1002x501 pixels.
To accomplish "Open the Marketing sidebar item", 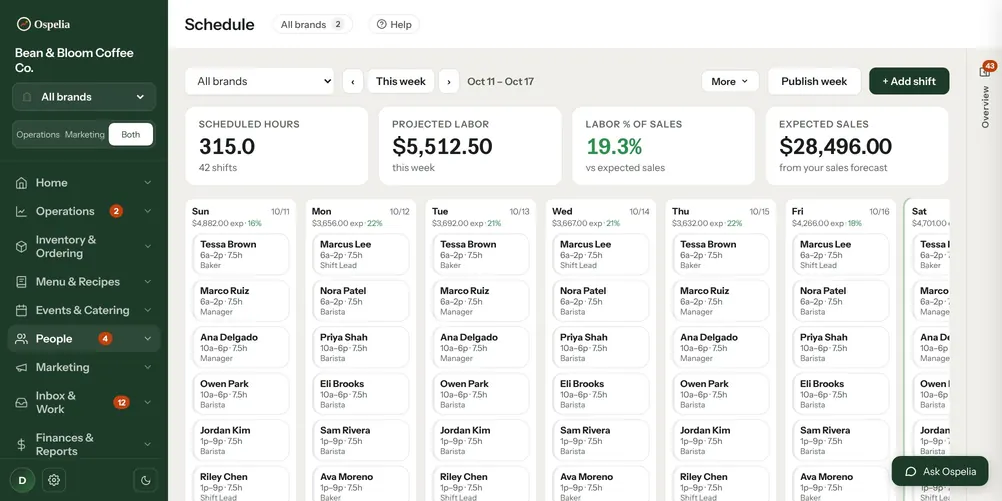I will (x=84, y=367).
